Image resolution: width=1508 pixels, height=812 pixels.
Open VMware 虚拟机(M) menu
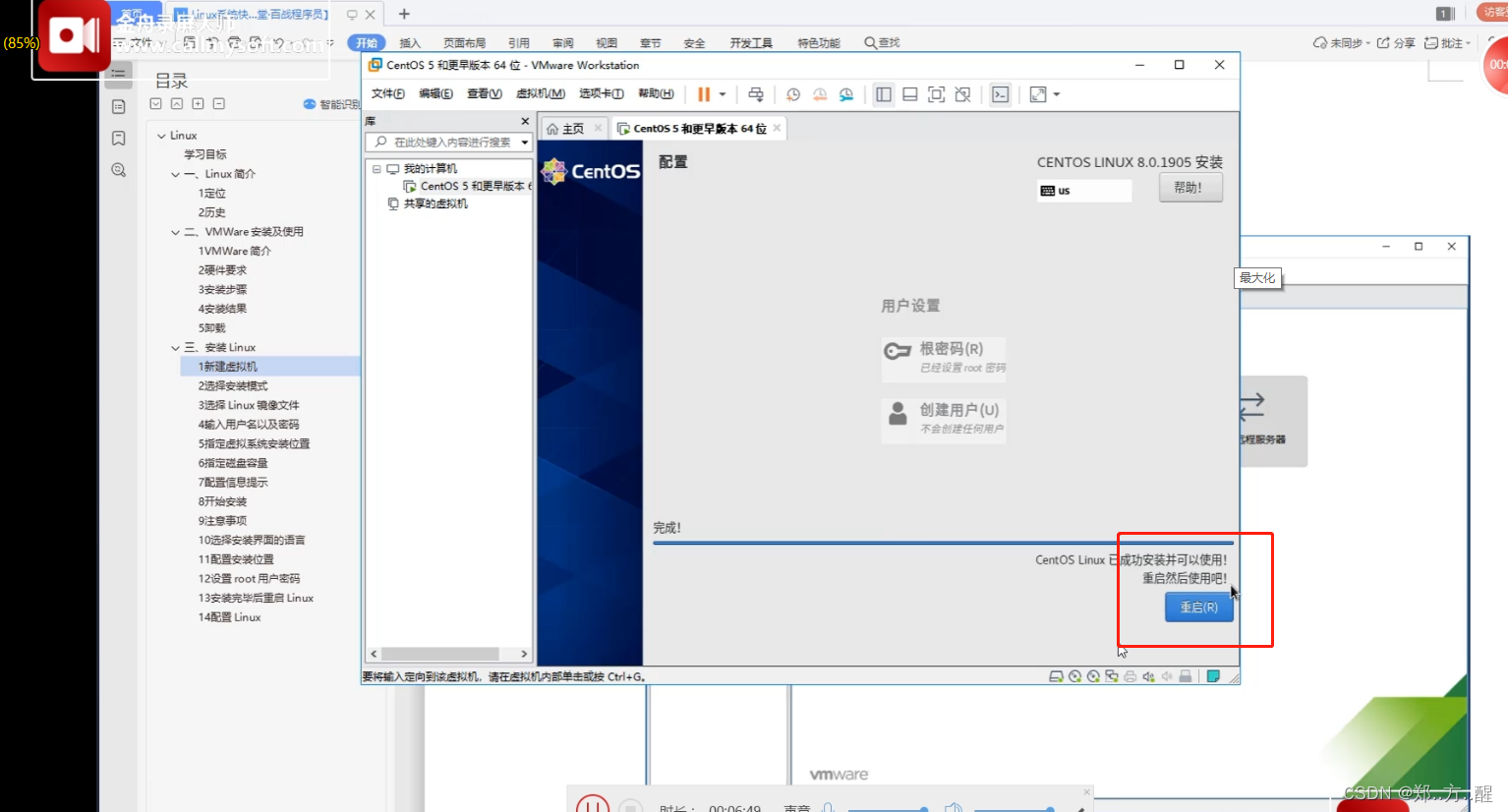point(540,94)
